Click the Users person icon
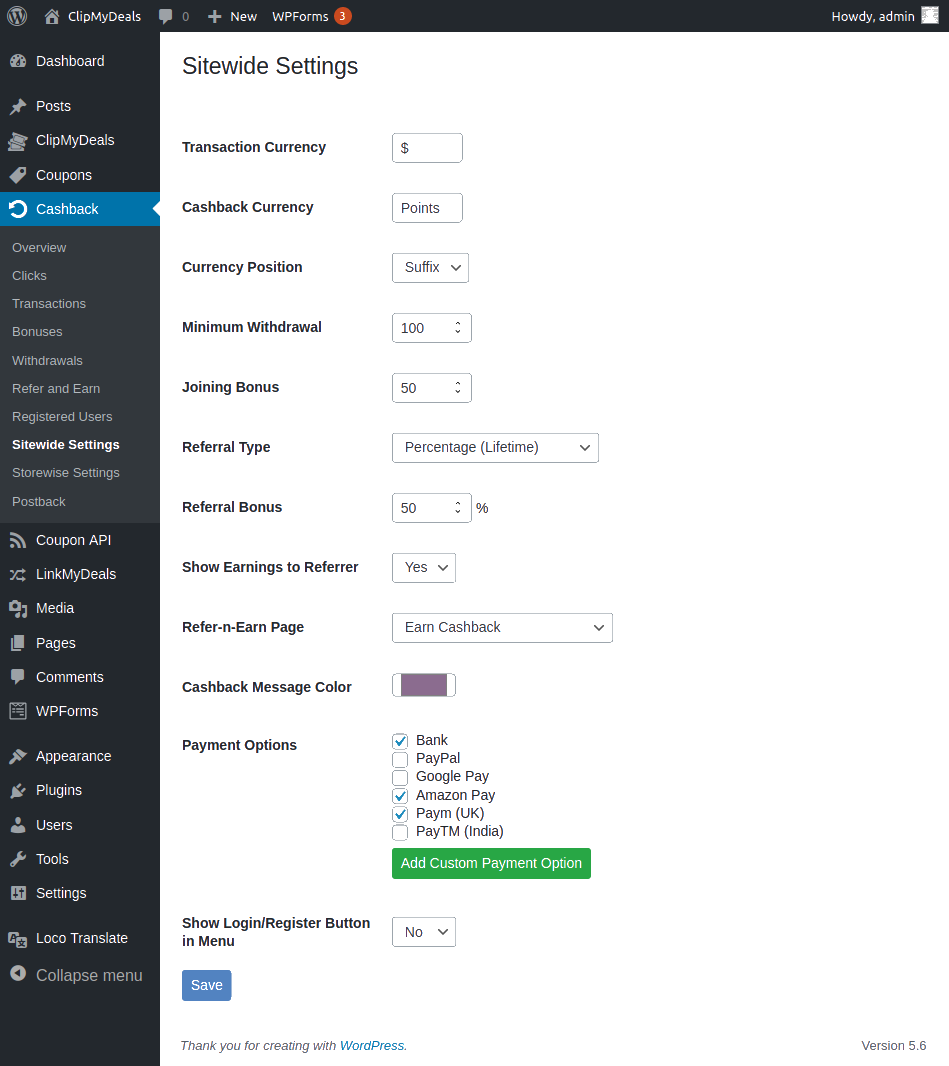 (x=18, y=825)
